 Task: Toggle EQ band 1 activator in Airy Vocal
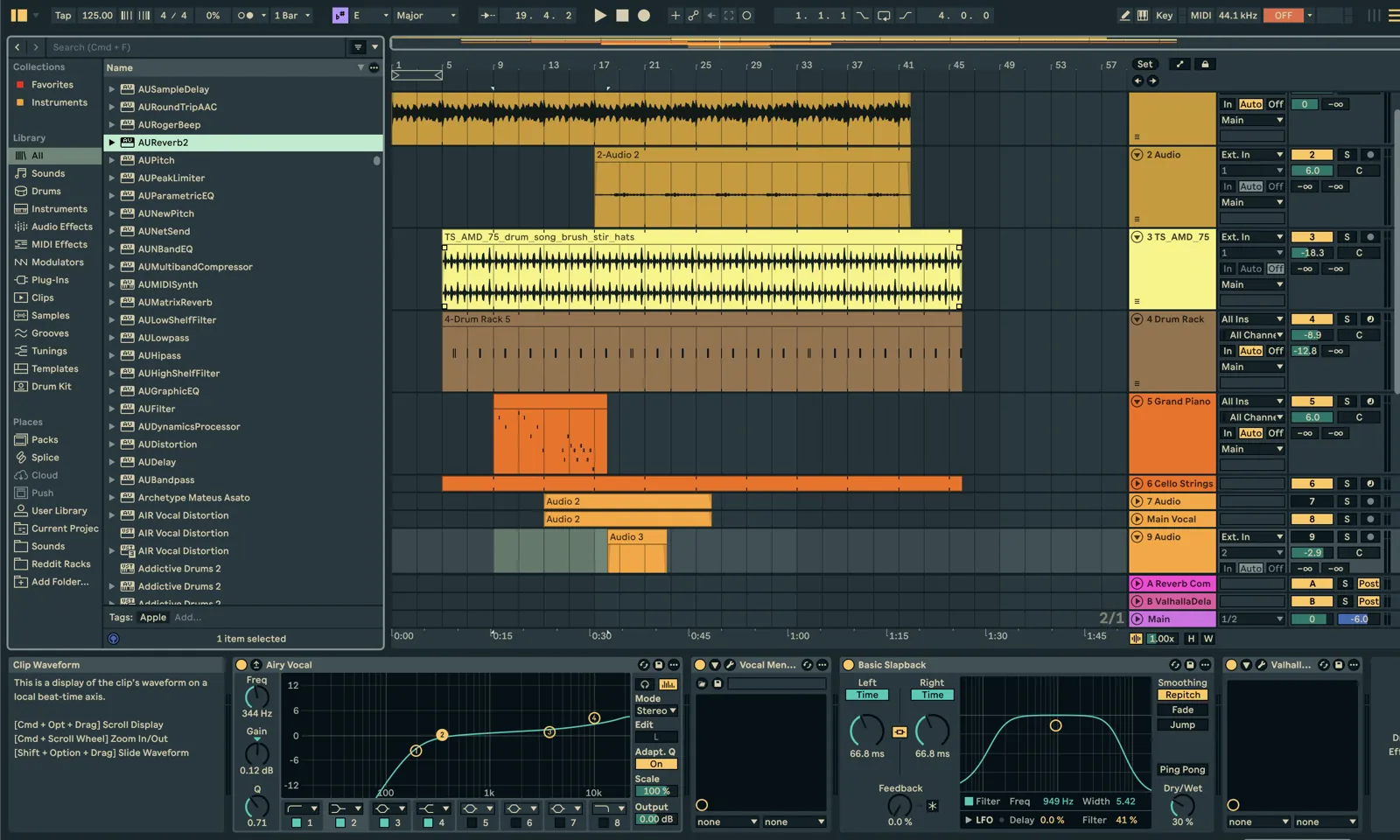[x=296, y=822]
